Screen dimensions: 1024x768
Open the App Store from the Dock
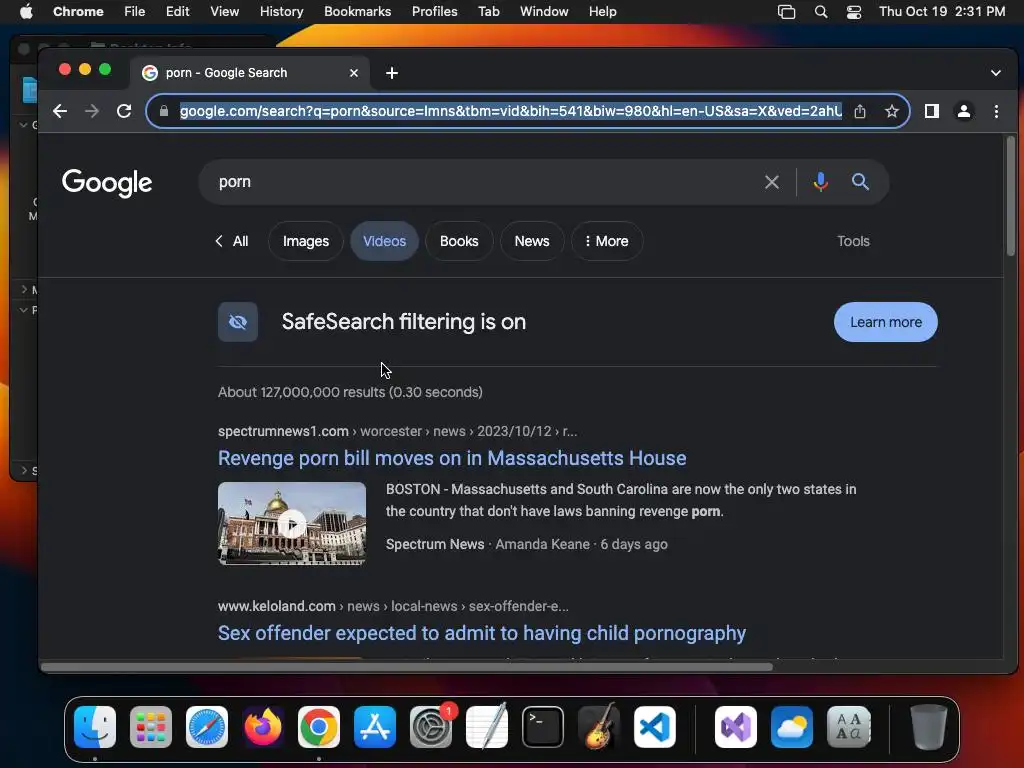point(375,727)
